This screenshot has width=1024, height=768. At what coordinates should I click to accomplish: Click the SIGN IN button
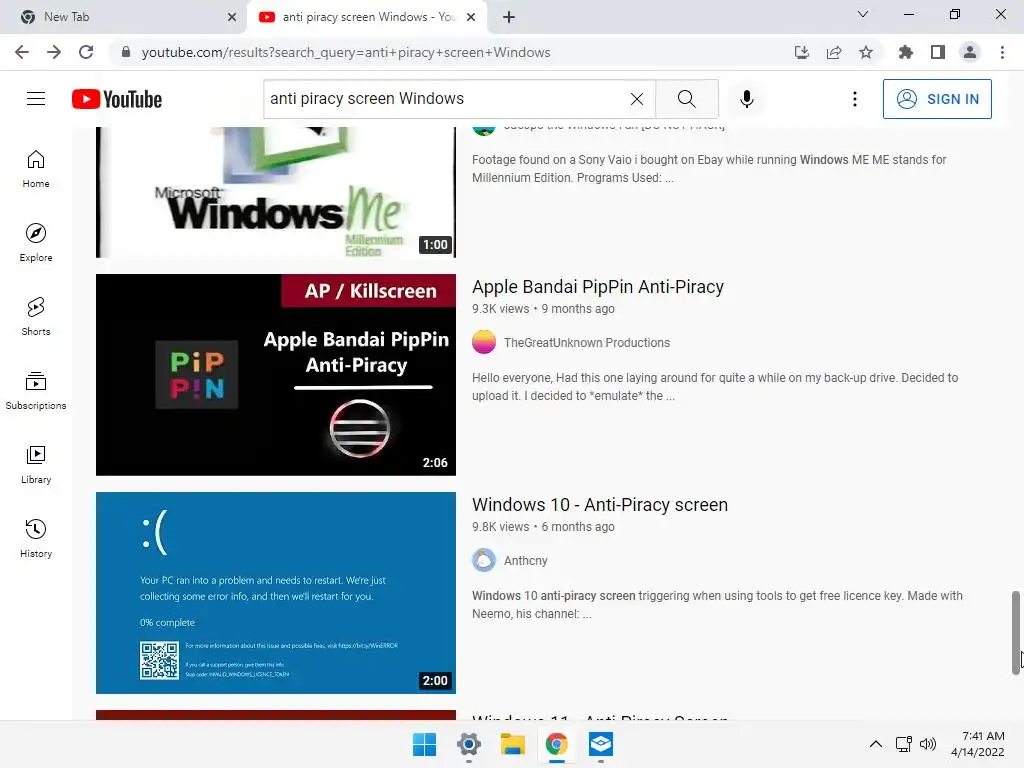(x=936, y=99)
